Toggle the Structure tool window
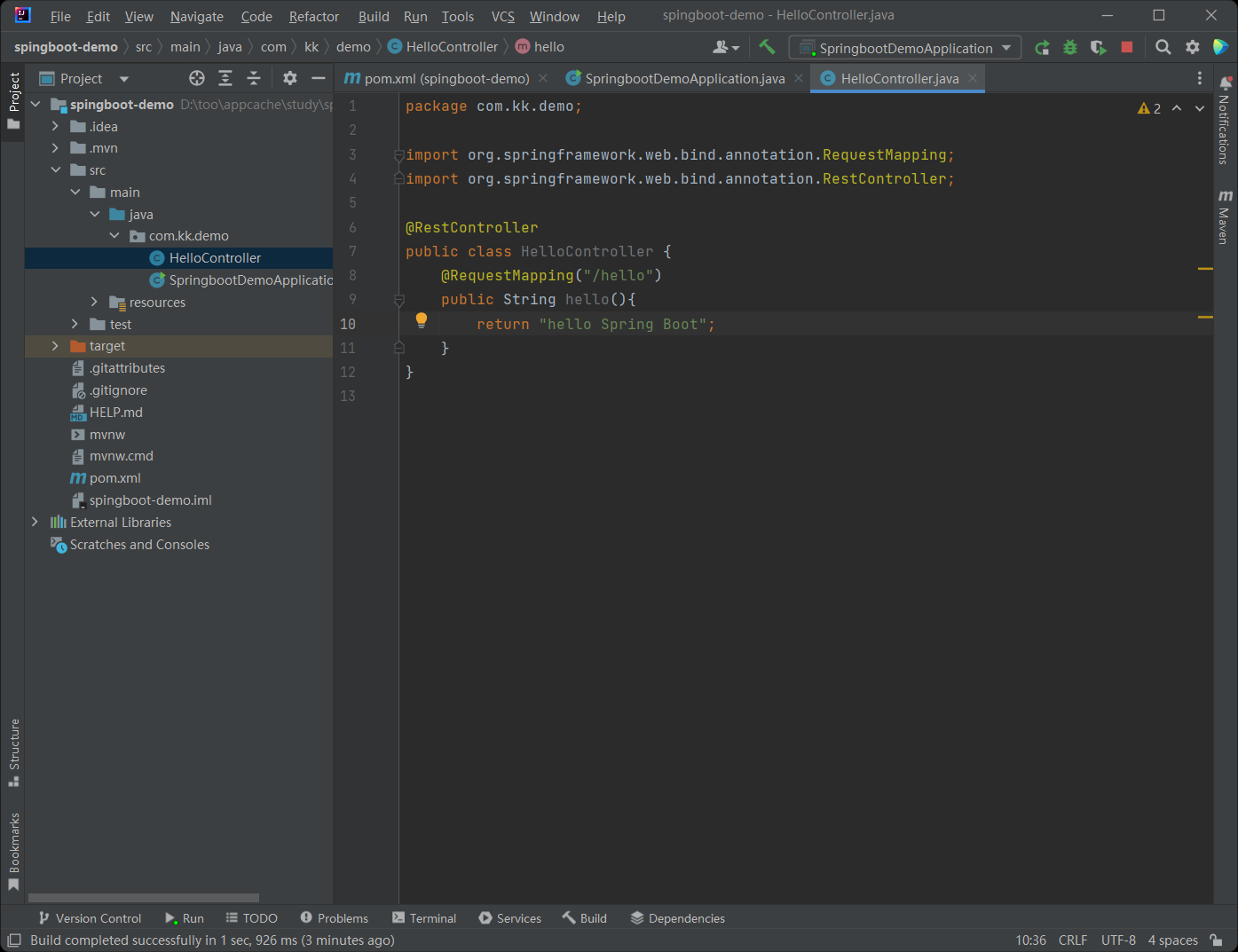This screenshot has height=952, width=1238. tap(13, 752)
